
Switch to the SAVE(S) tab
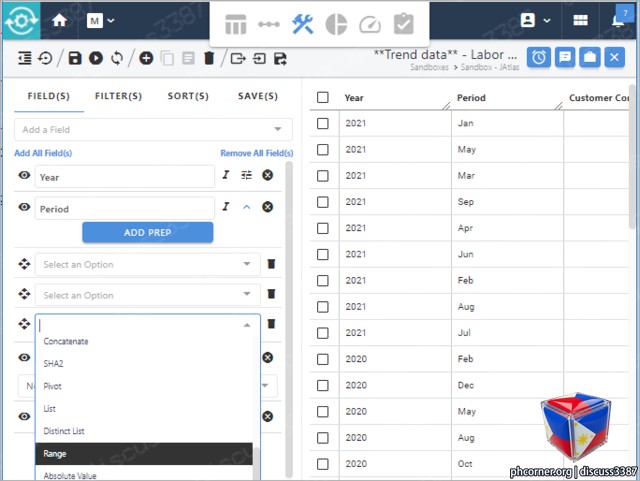tap(258, 96)
